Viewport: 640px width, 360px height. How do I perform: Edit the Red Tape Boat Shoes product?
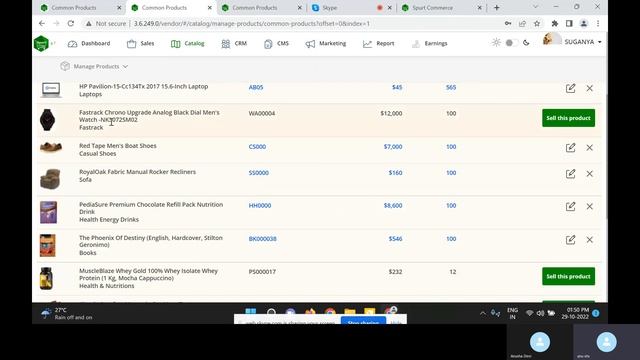(x=570, y=147)
